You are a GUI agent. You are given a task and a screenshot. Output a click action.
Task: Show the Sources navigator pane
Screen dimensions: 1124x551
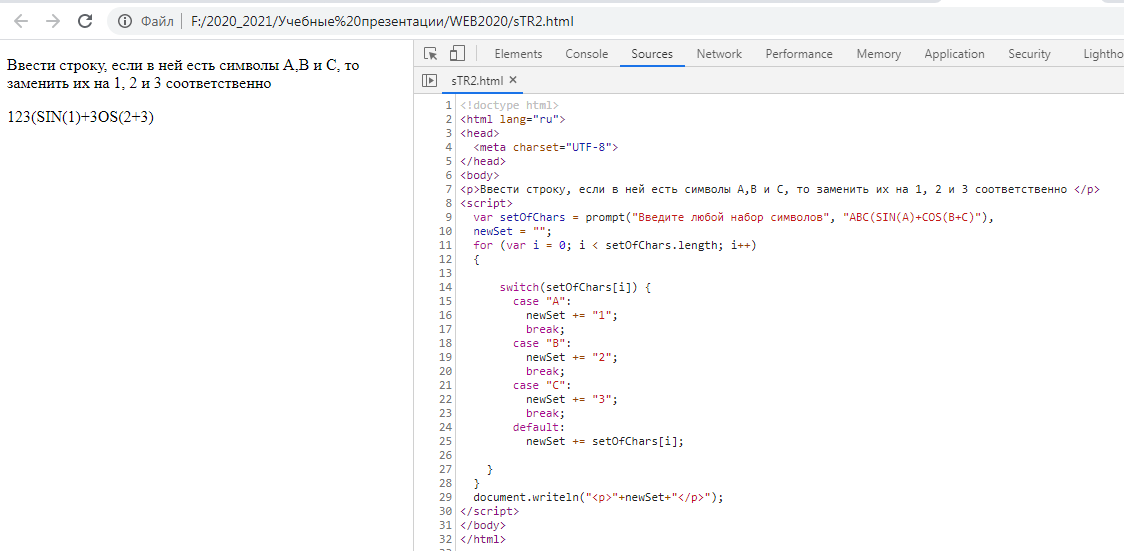pyautogui.click(x=429, y=80)
